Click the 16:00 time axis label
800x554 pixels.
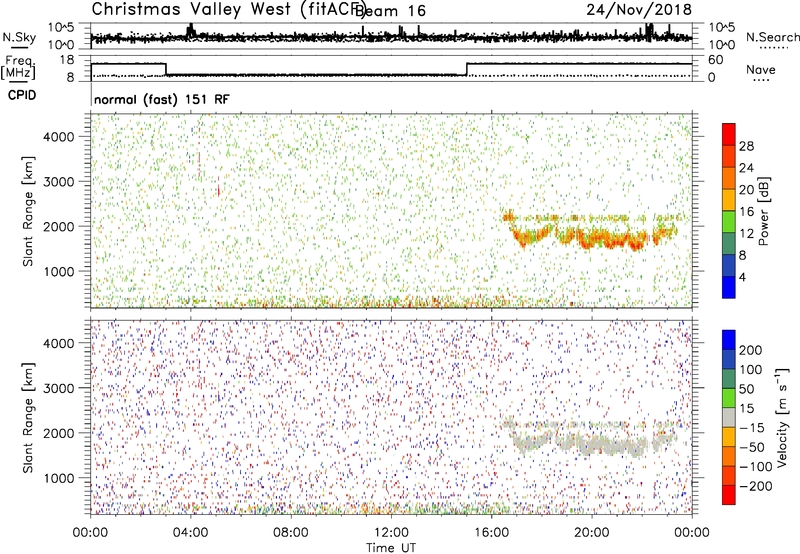tap(491, 532)
